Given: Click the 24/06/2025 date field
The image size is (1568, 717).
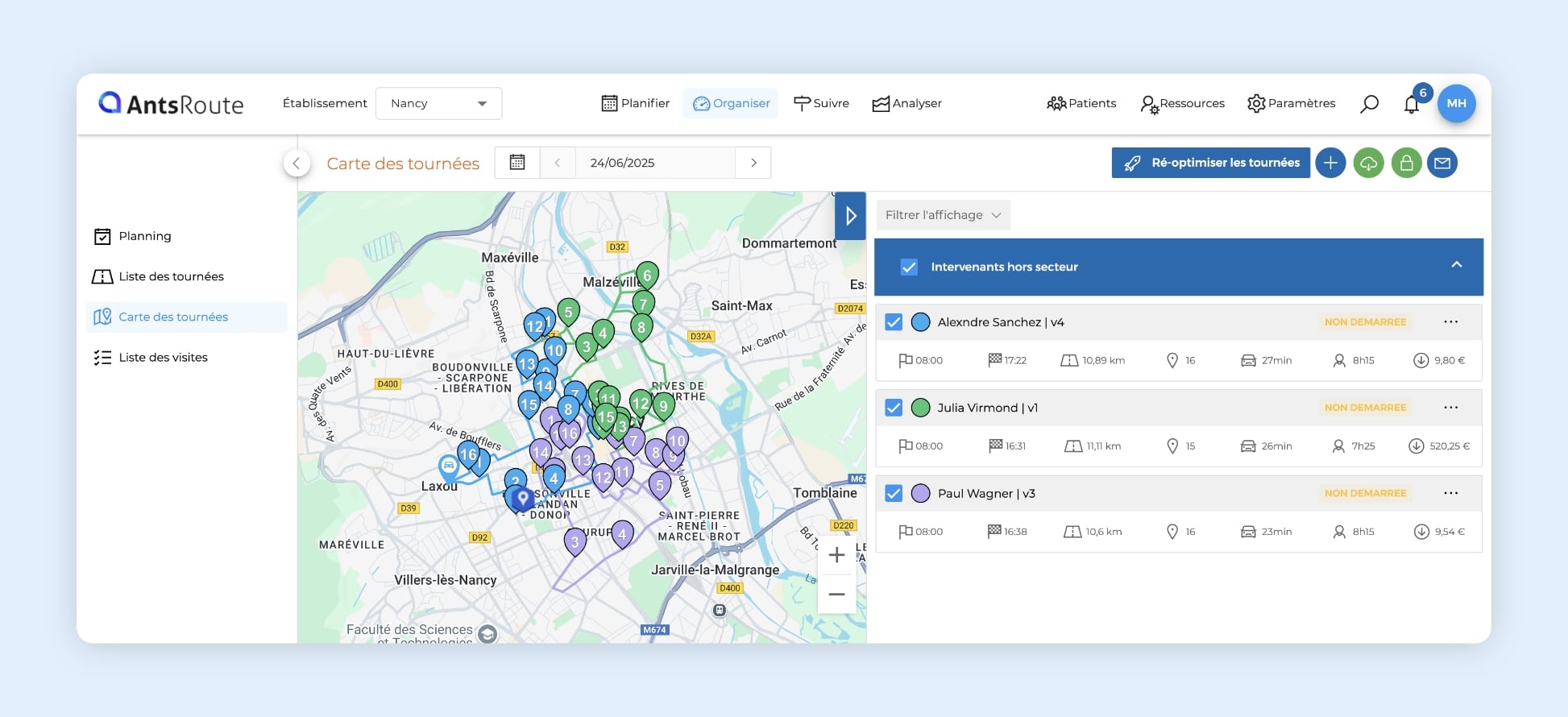Looking at the screenshot, I should (x=655, y=162).
